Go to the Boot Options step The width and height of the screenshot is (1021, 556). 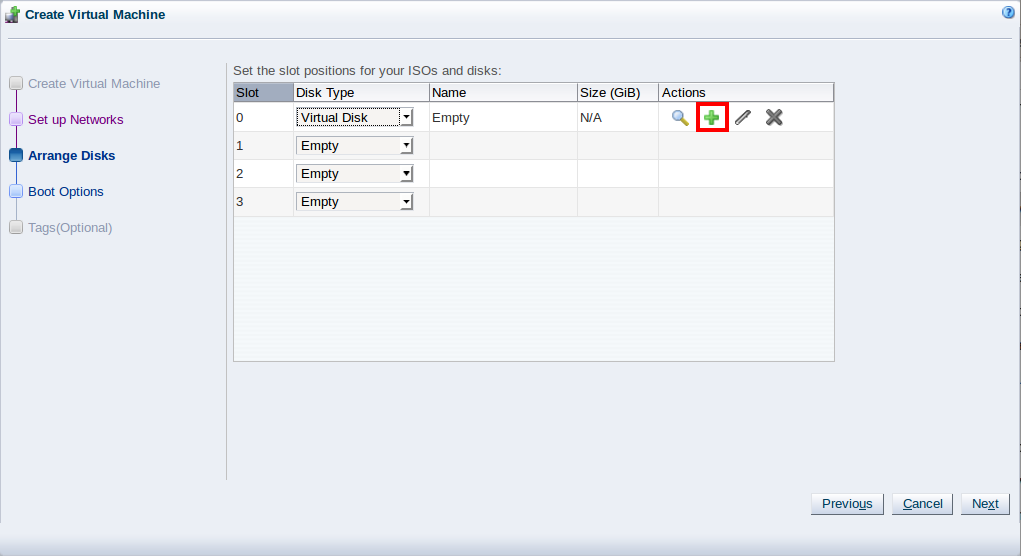click(66, 191)
